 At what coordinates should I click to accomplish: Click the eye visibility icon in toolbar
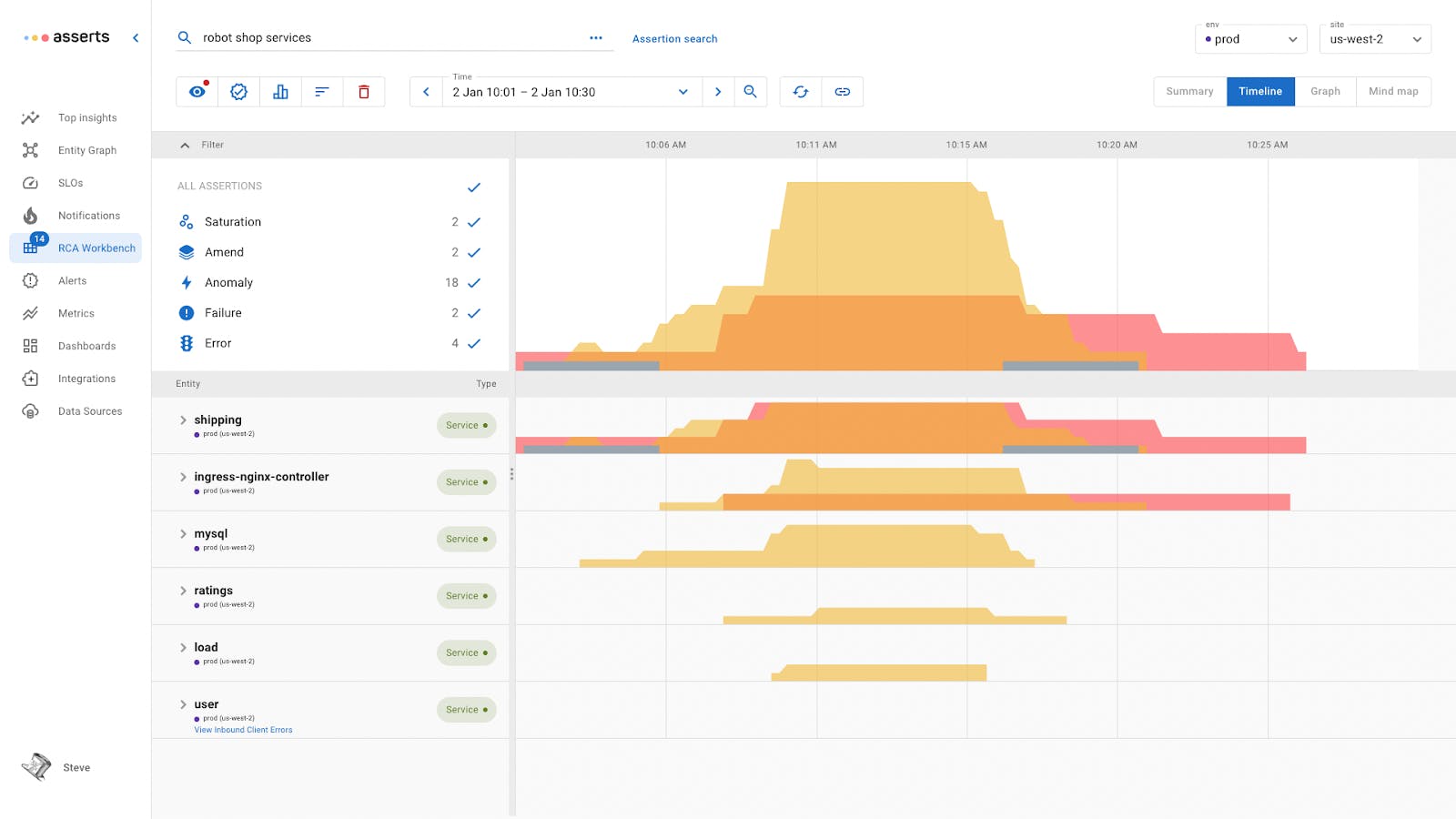(197, 92)
